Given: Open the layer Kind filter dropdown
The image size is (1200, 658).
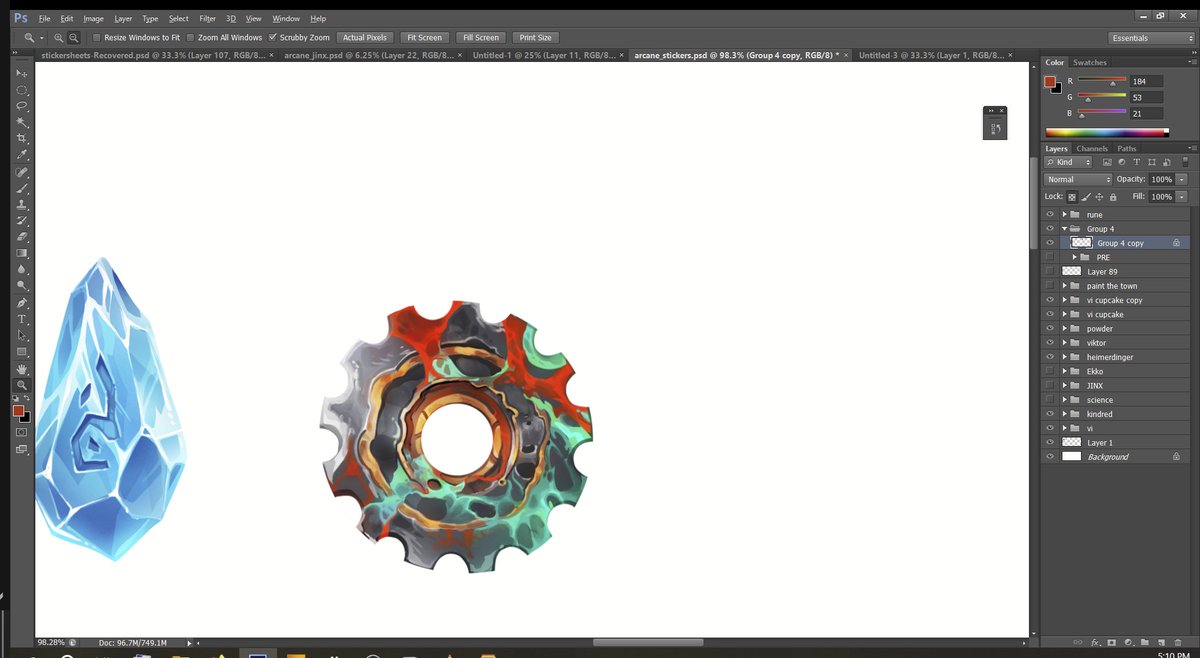Looking at the screenshot, I should [1070, 162].
